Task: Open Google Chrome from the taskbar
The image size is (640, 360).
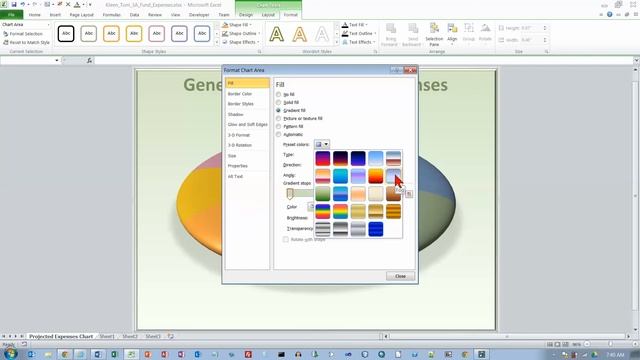Action: (64, 354)
